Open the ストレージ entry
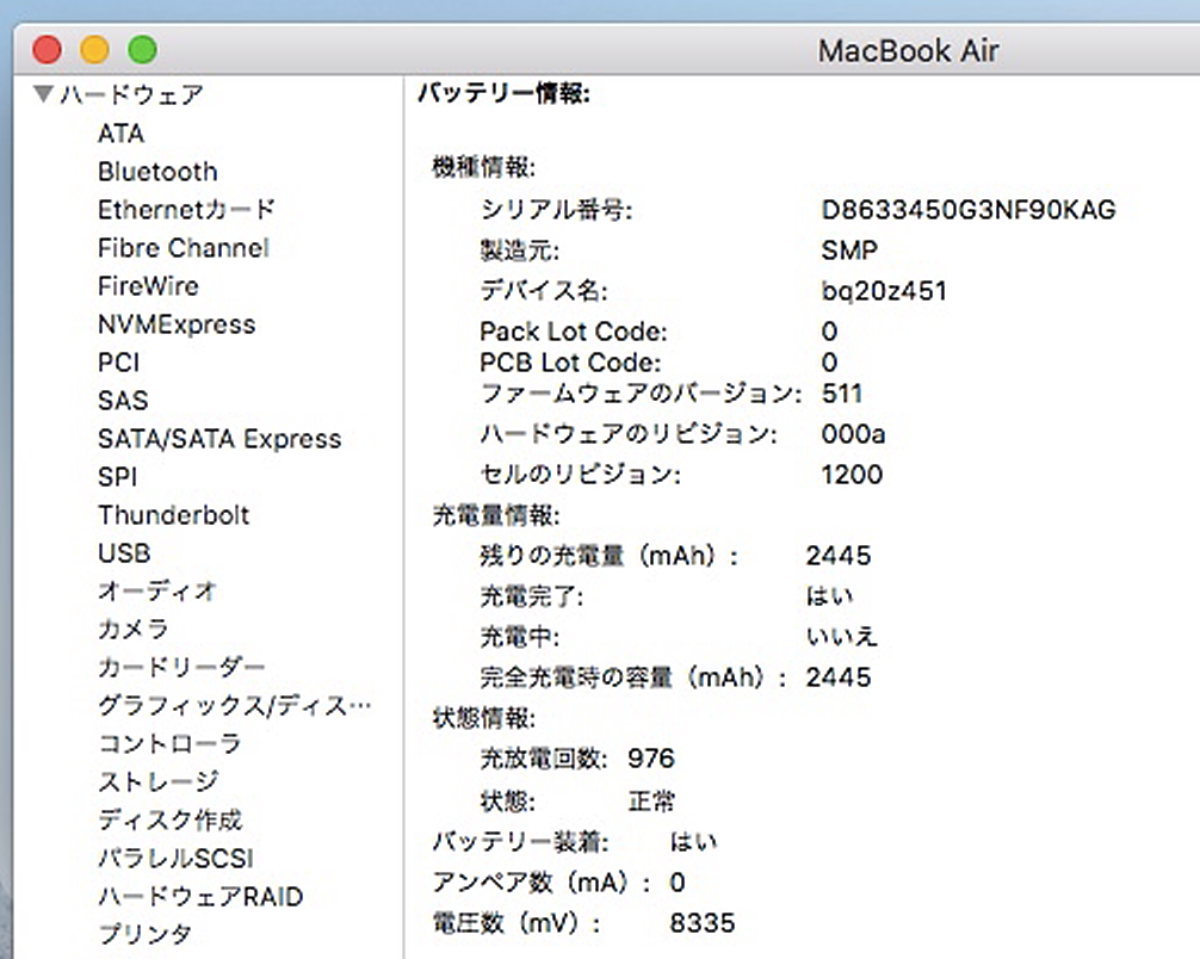This screenshot has width=1200, height=959. [158, 781]
